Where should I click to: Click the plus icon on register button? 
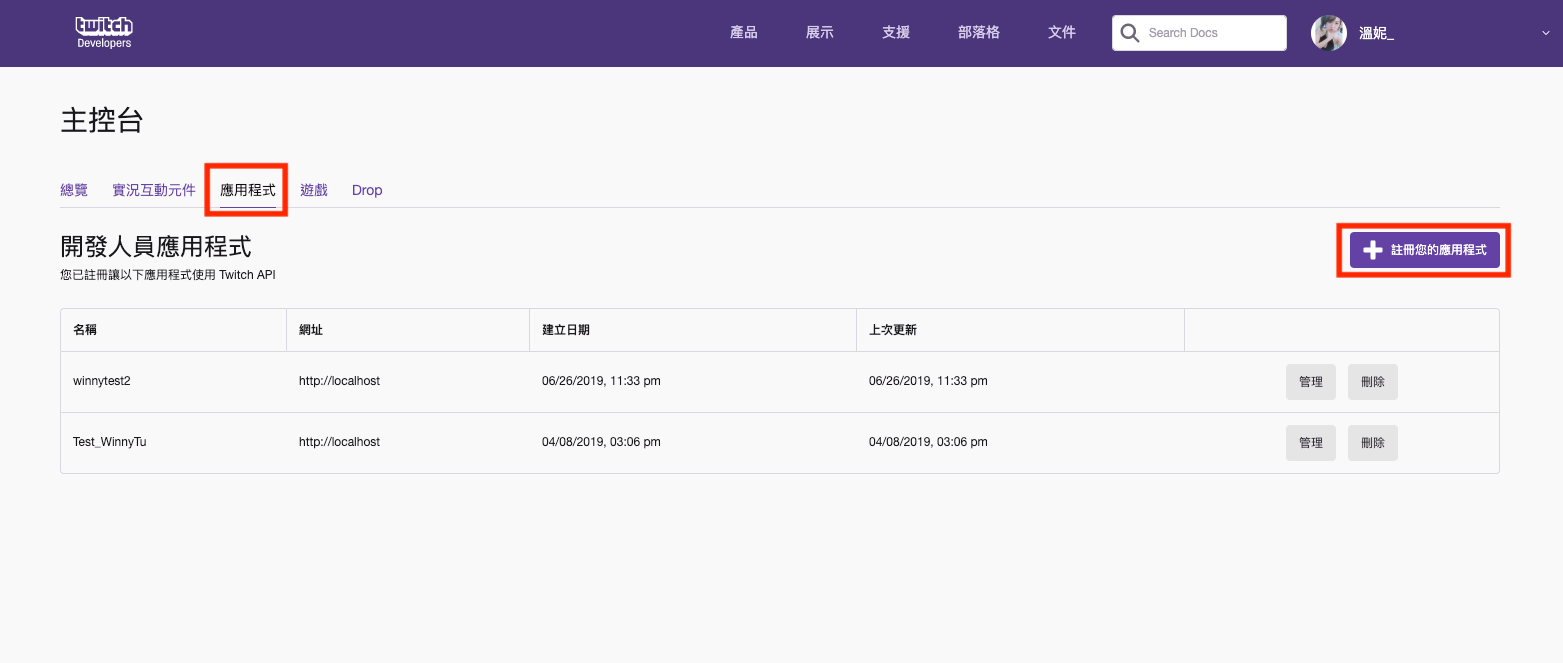pos(1373,250)
